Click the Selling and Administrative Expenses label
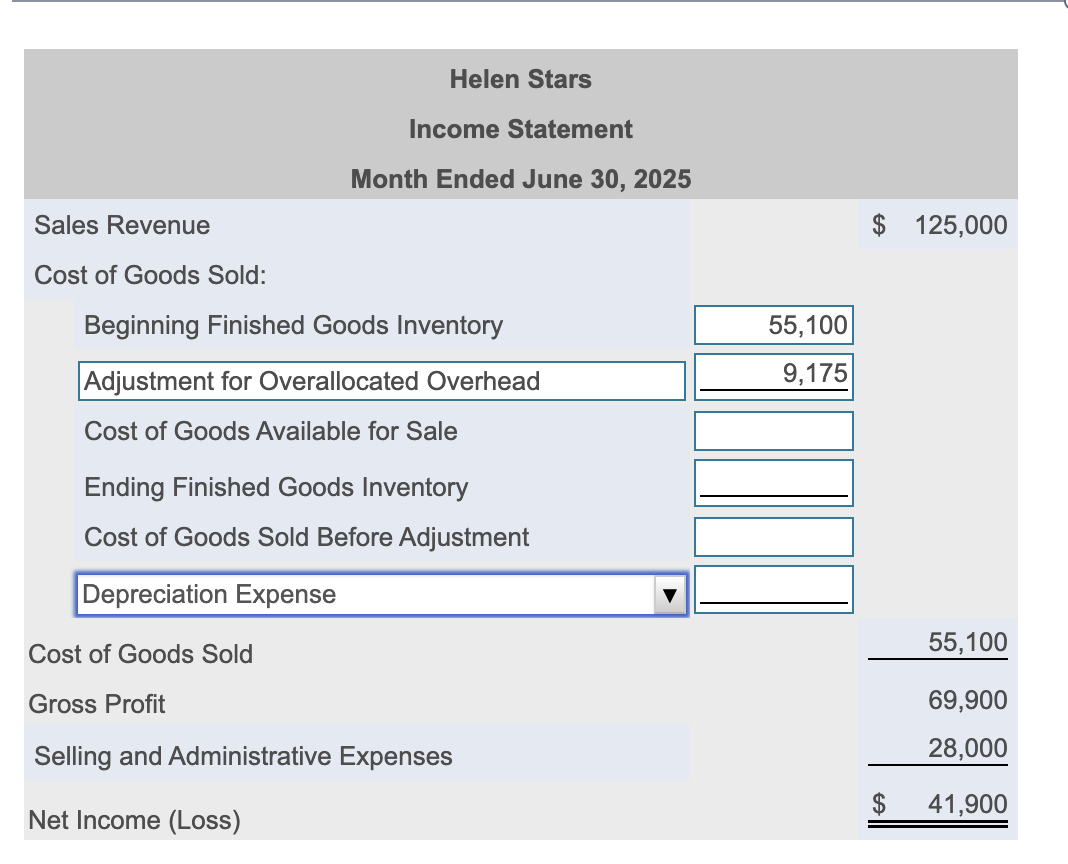The image size is (1068, 864). pyautogui.click(x=244, y=755)
